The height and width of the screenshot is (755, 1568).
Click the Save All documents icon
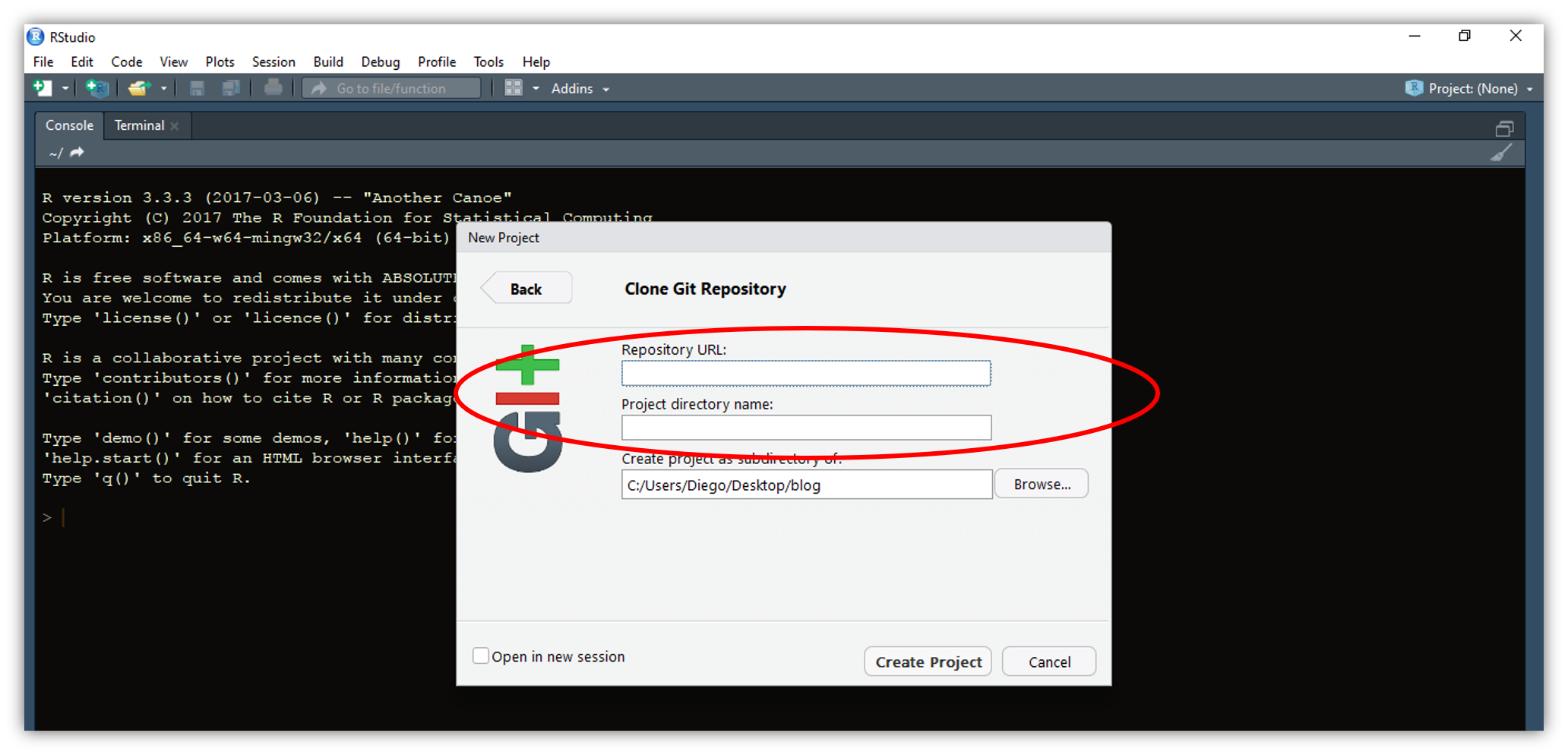pos(231,88)
